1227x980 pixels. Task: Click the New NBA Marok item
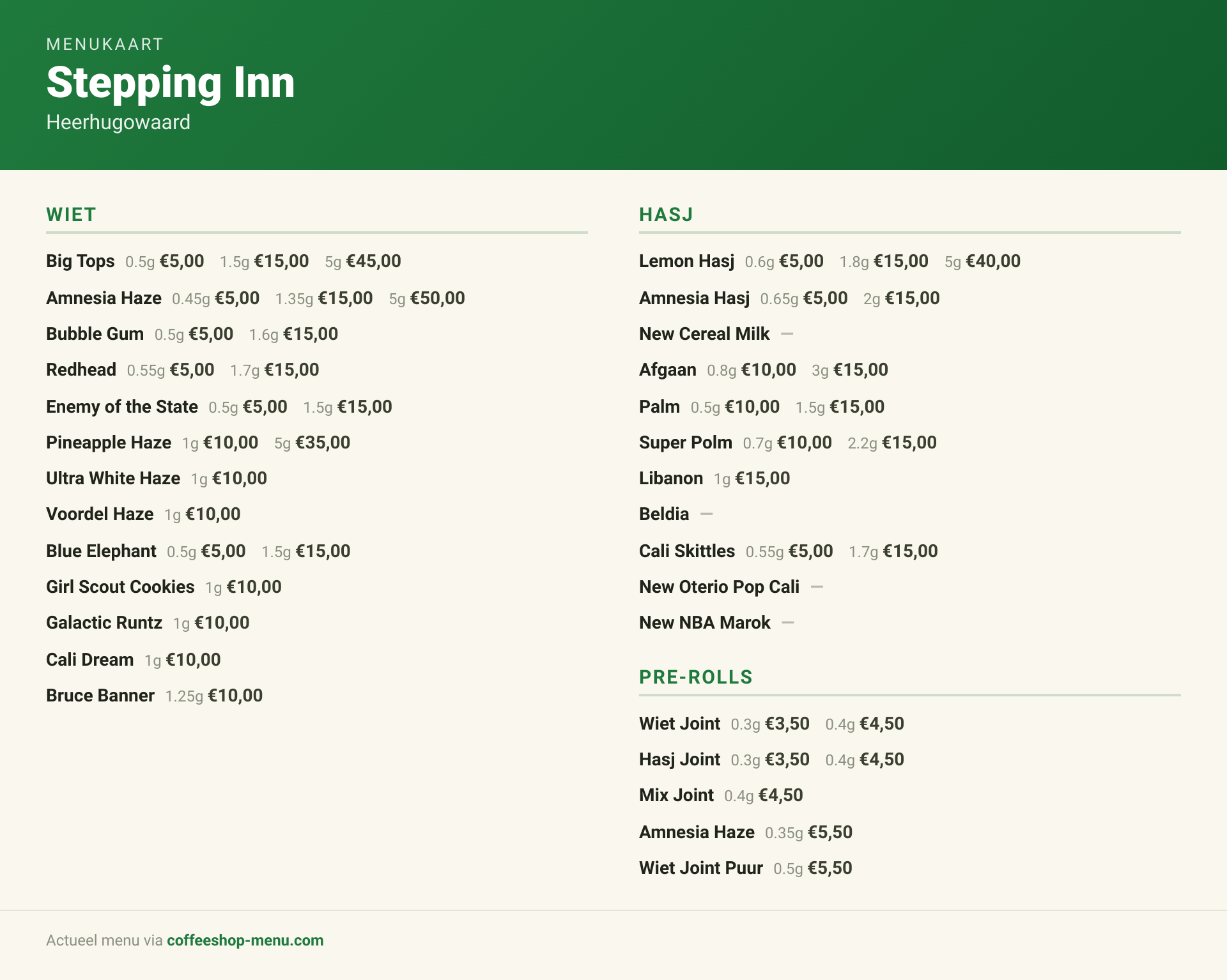point(704,623)
